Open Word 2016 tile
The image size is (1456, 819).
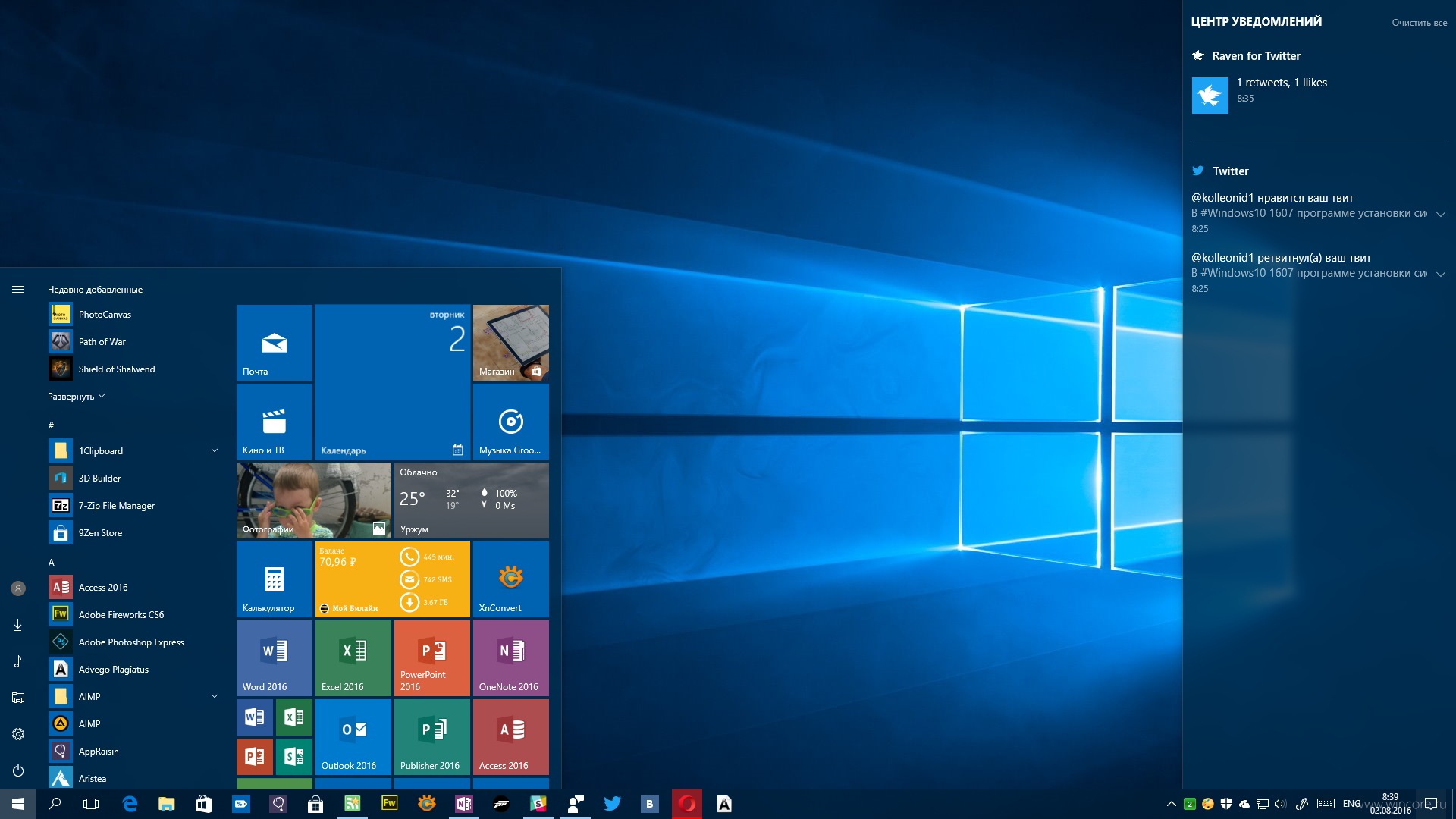coord(273,656)
